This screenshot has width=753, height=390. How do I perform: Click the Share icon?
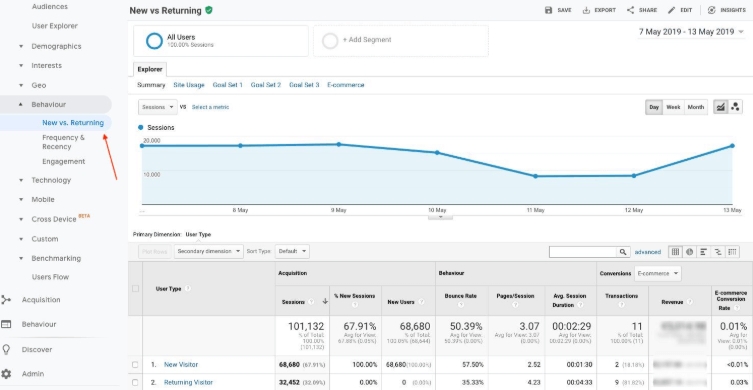tap(631, 10)
